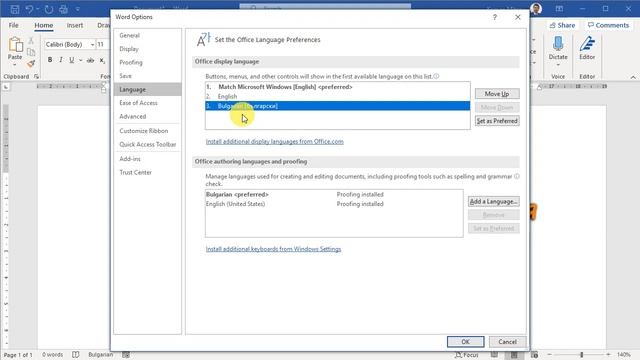Copy selection using copy icon

click(31, 52)
